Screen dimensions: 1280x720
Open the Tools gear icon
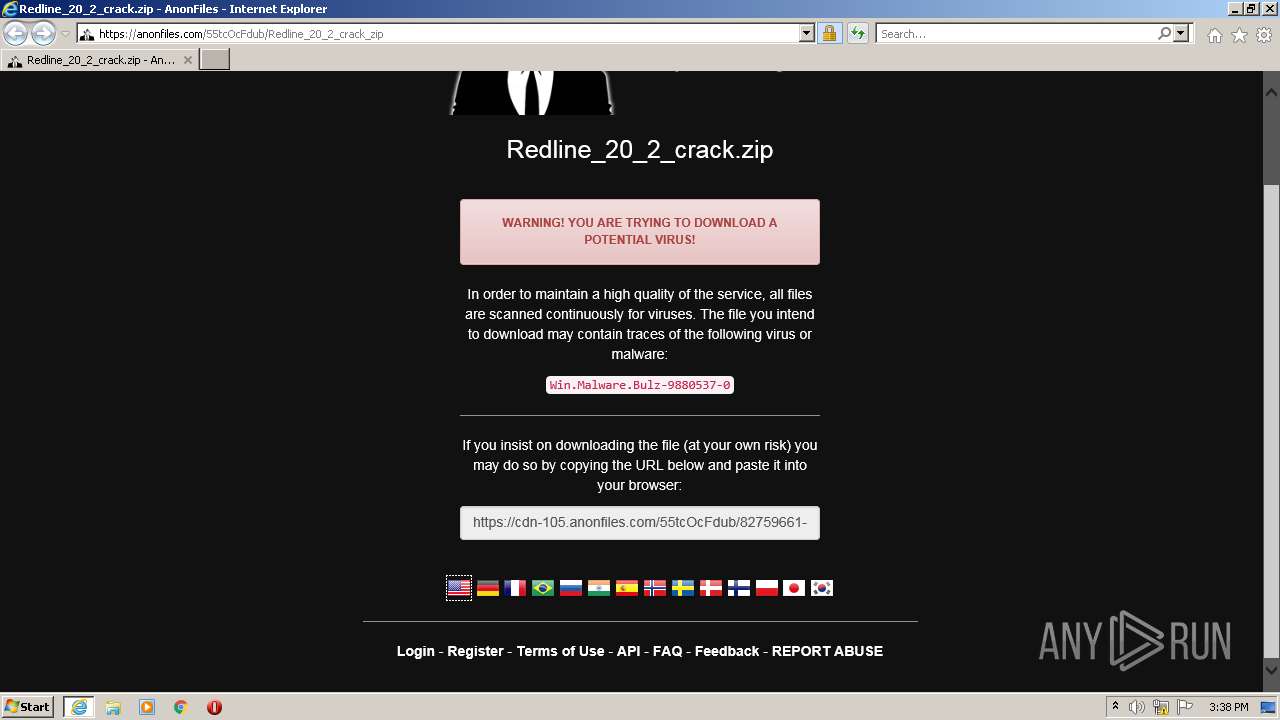click(x=1264, y=35)
